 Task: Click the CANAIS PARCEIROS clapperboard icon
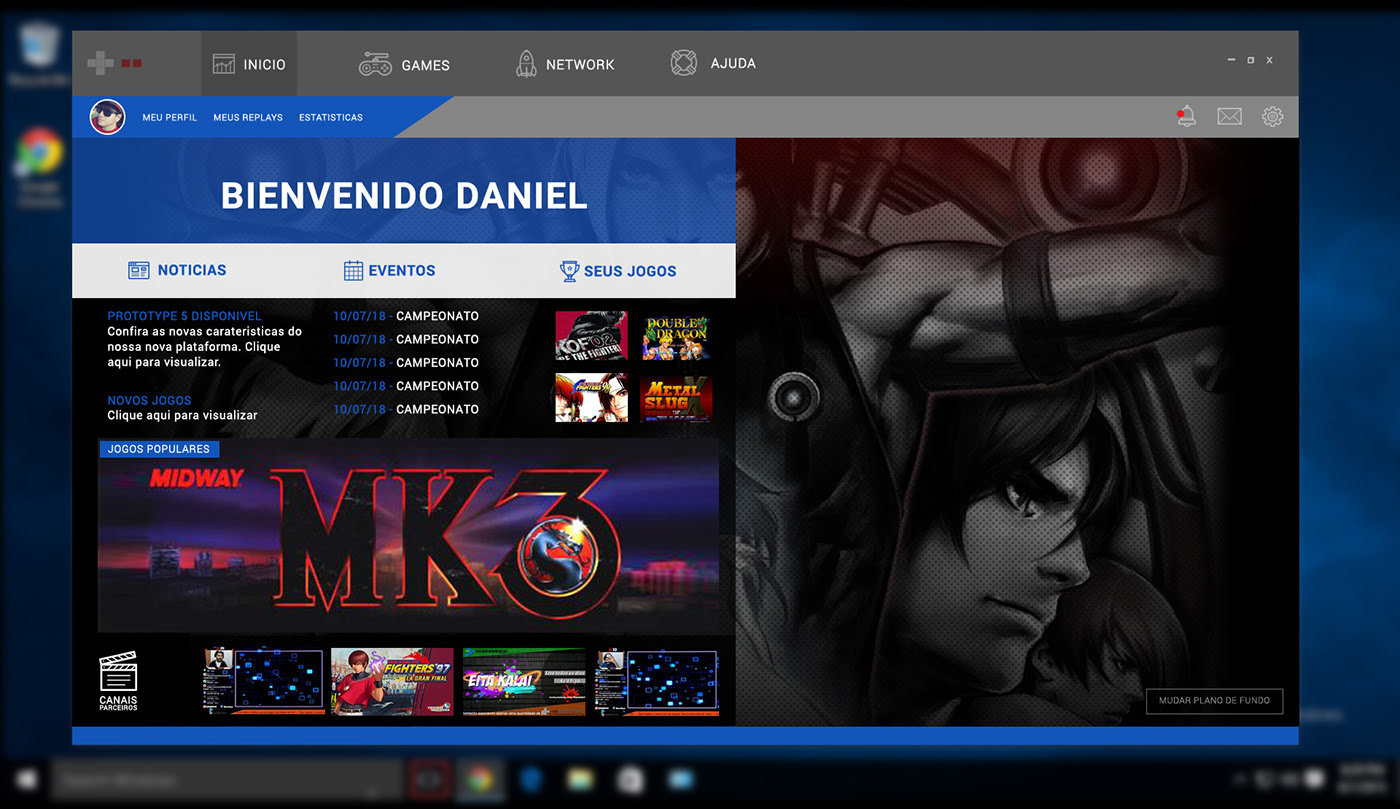(x=118, y=671)
